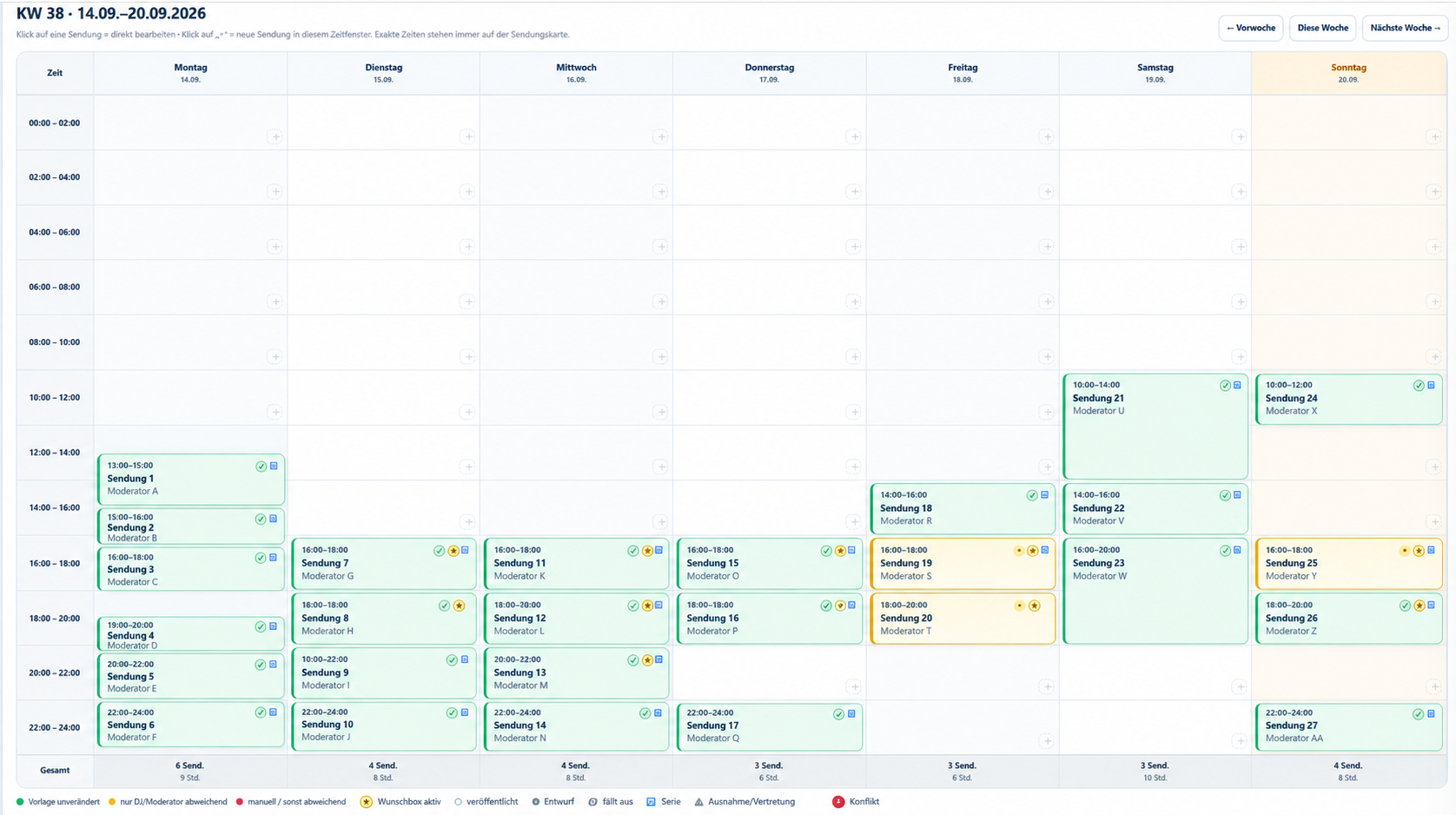Click draft dot icon on Sendung 19
This screenshot has height=815, width=1456.
1019,551
